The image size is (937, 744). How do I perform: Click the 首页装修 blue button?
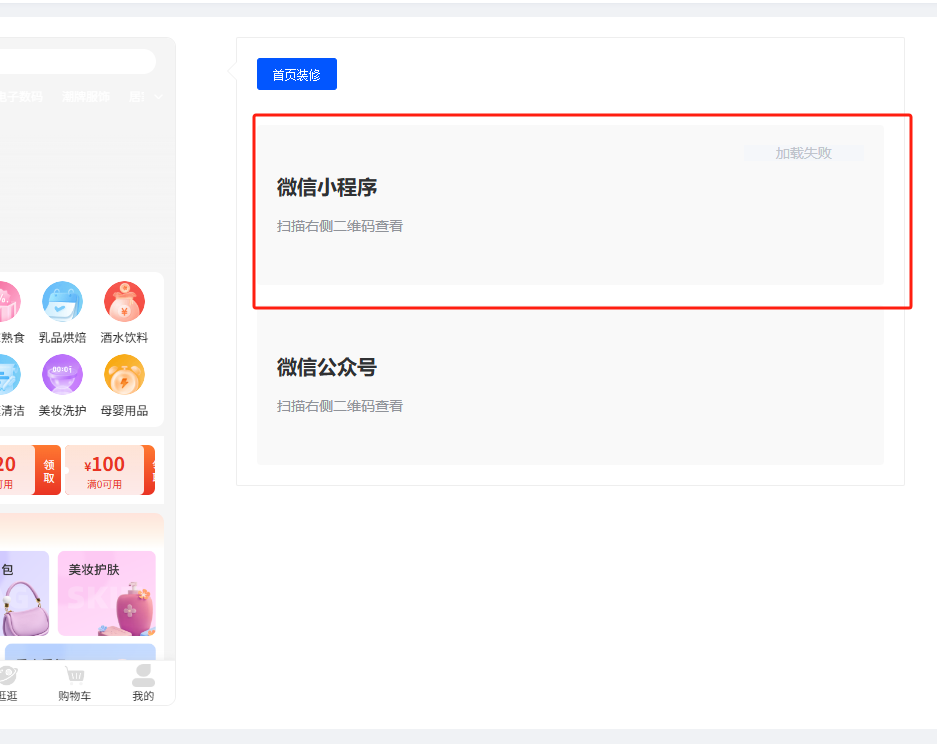click(x=296, y=74)
